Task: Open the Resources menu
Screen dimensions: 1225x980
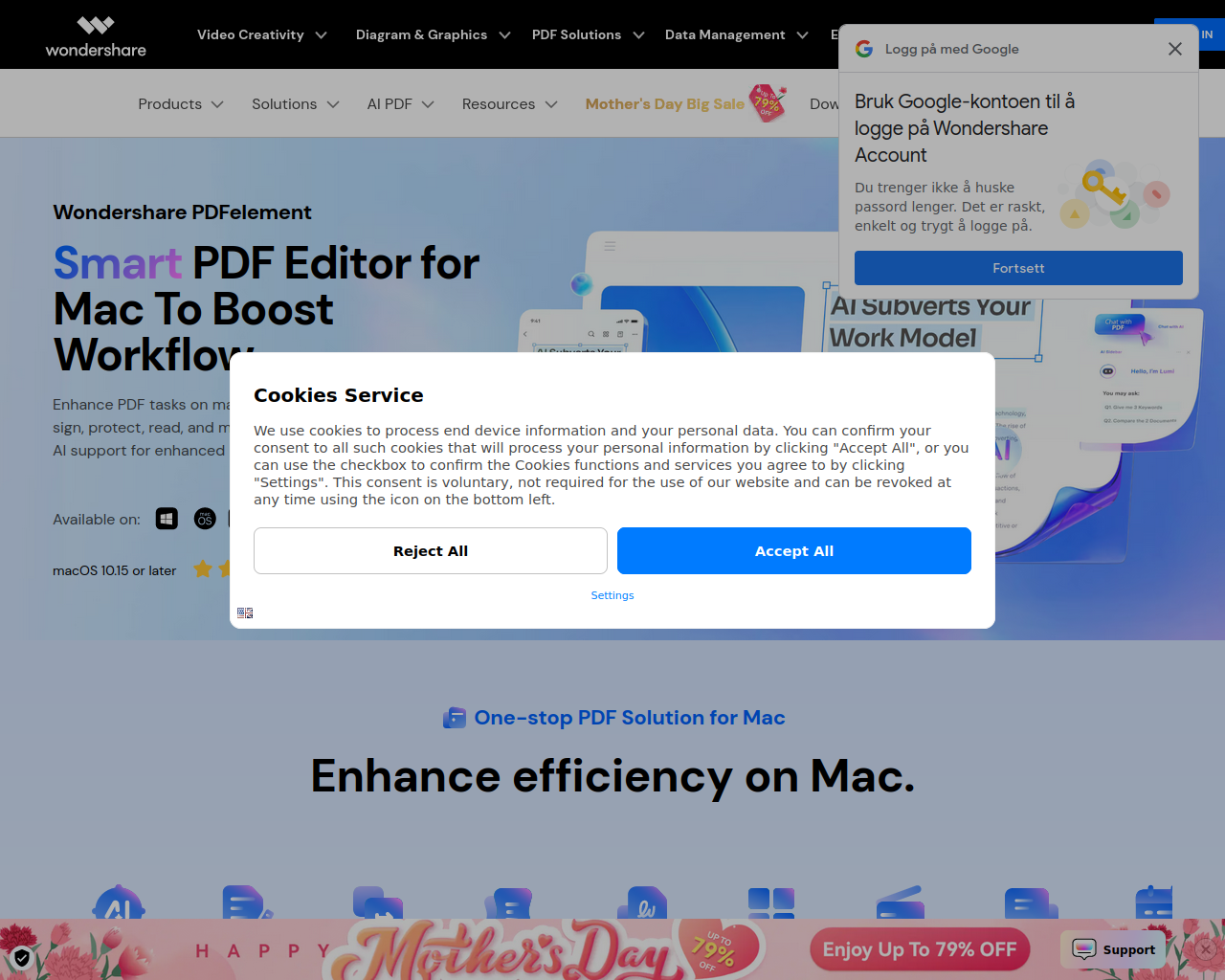Action: click(x=499, y=103)
